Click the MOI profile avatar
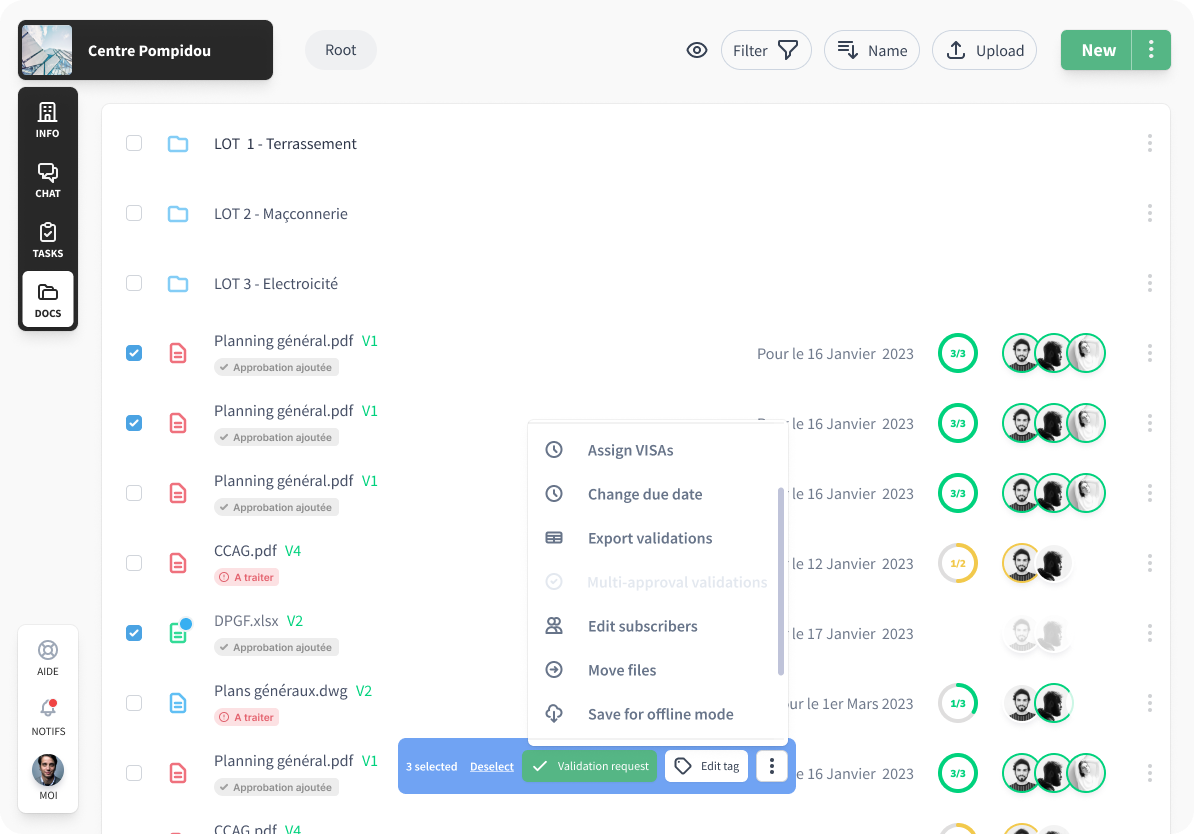Image resolution: width=1194 pixels, height=834 pixels. (47, 771)
